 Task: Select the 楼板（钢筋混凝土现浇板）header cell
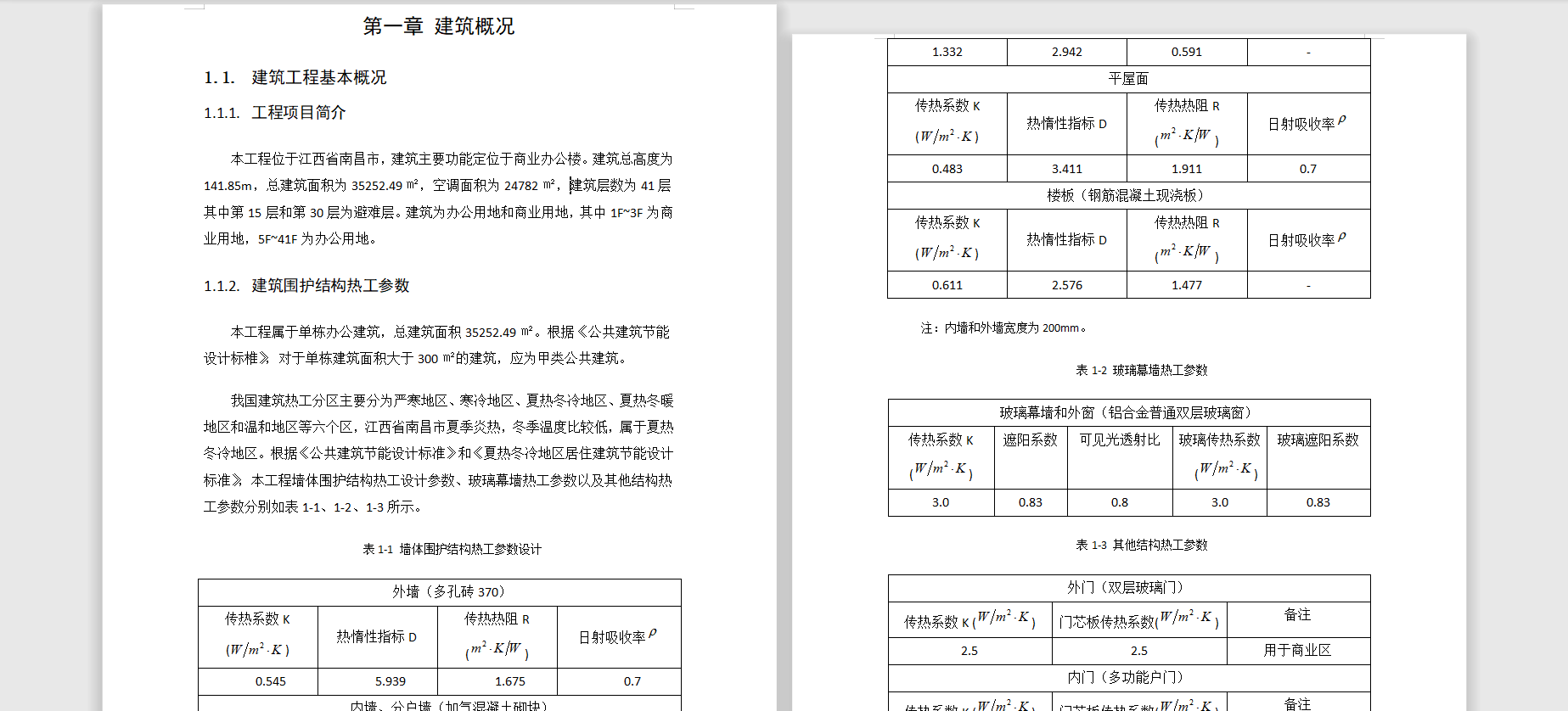[1128, 196]
